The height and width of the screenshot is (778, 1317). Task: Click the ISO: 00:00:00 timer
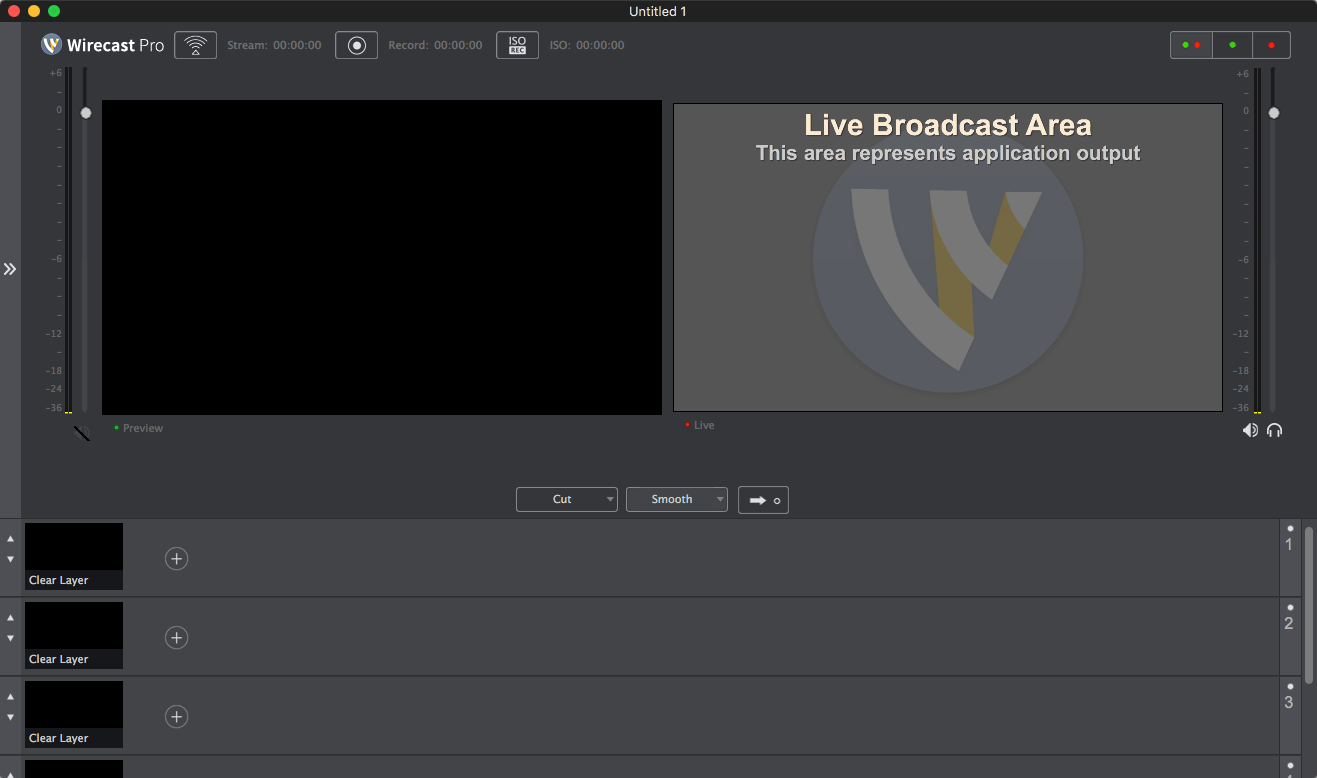pyautogui.click(x=587, y=45)
